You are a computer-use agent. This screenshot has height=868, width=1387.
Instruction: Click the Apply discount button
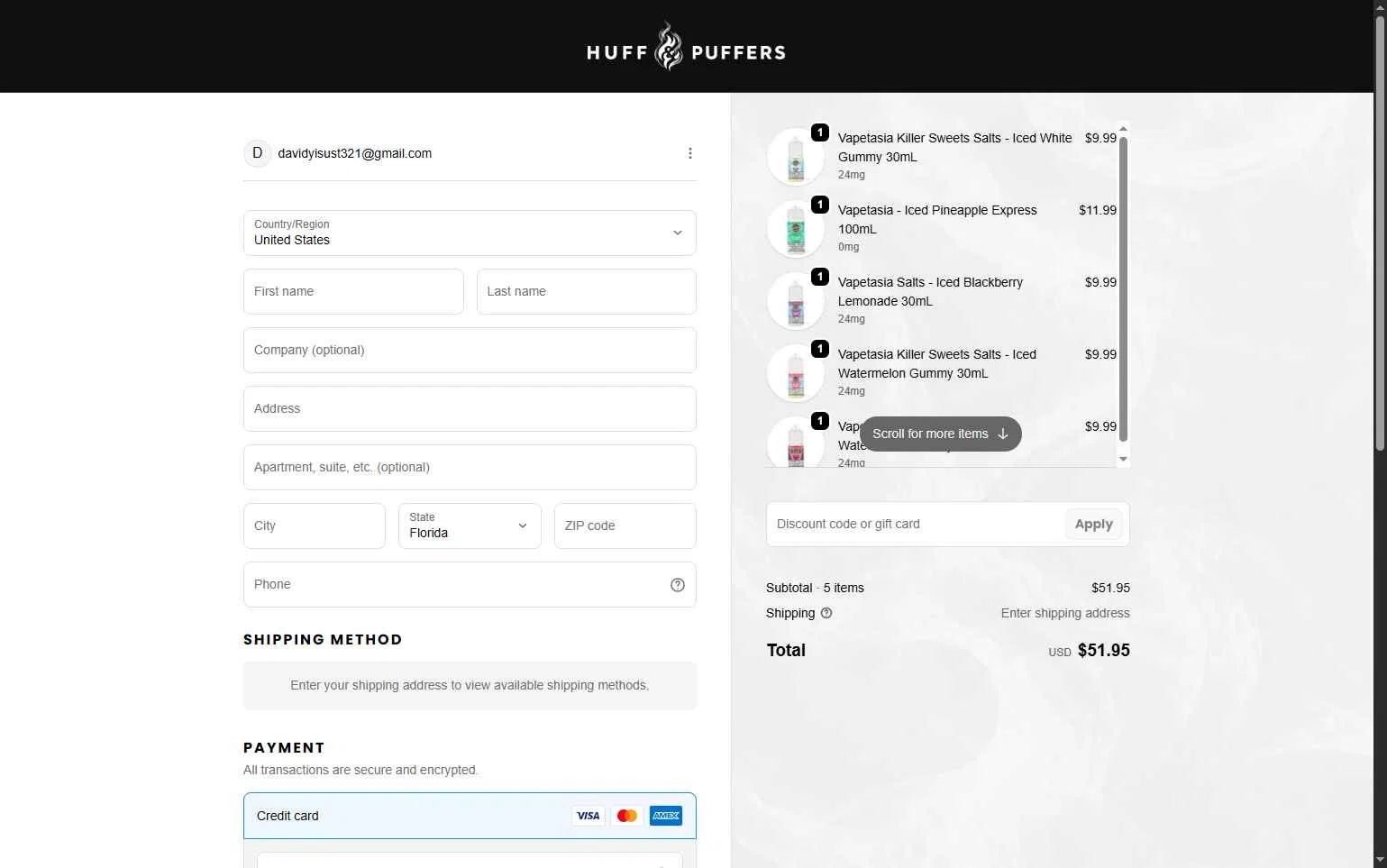(1094, 525)
